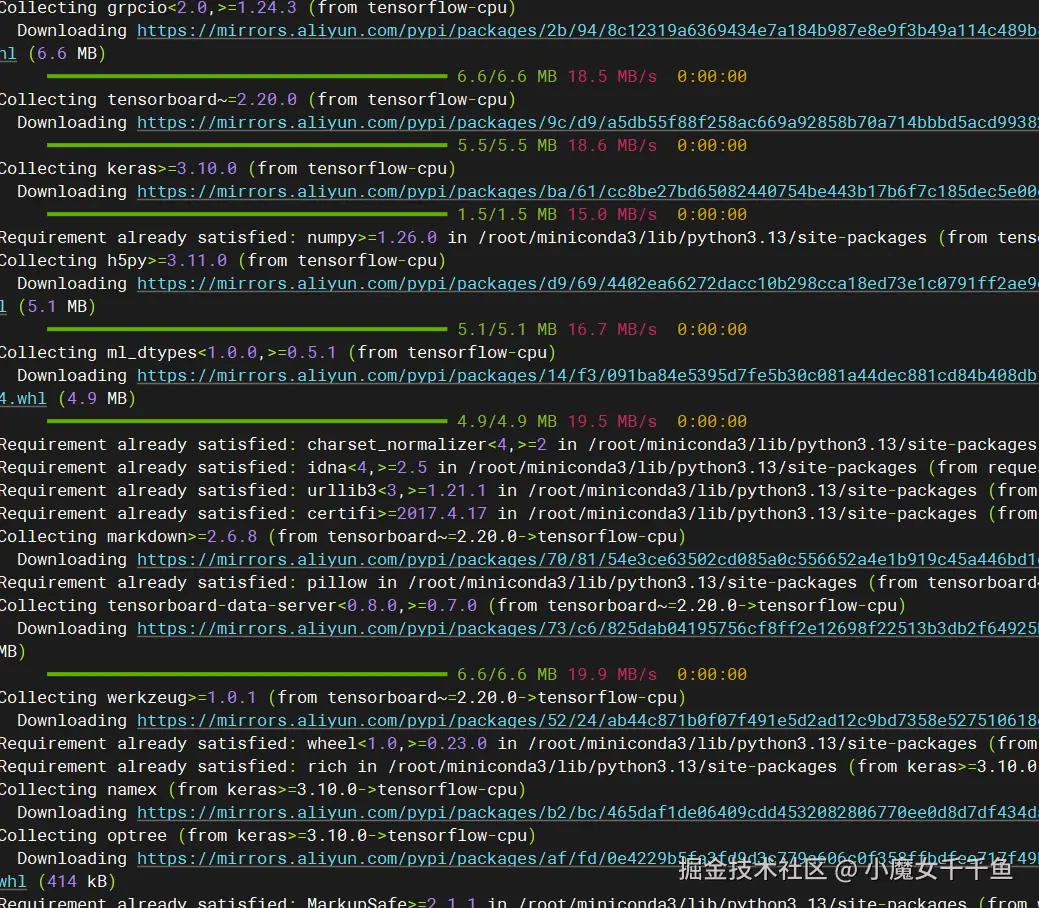The width and height of the screenshot is (1039, 908).
Task: Click the rich requirement line
Action: 520,767
